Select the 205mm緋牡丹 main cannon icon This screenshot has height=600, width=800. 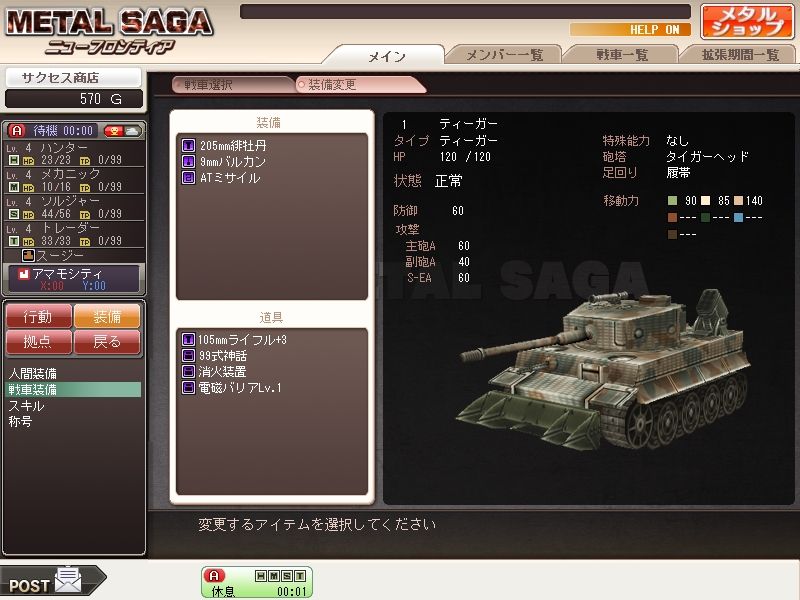[x=188, y=145]
